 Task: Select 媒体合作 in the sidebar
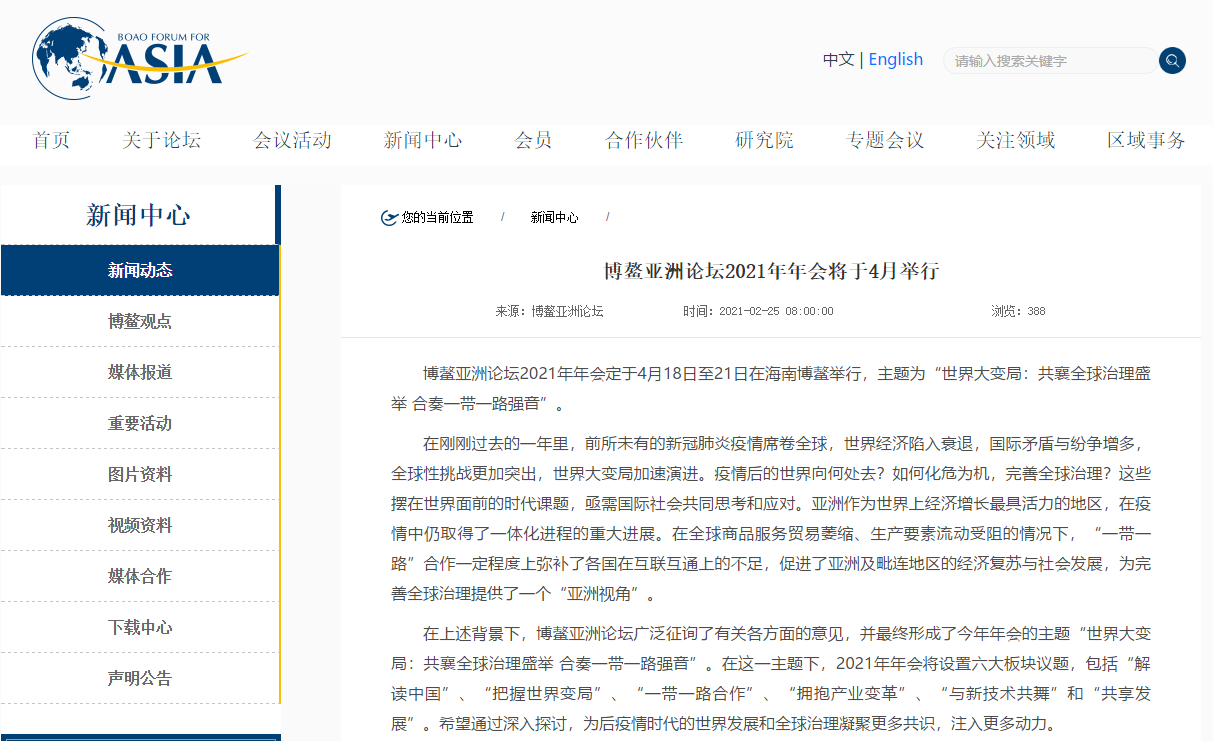coord(140,577)
